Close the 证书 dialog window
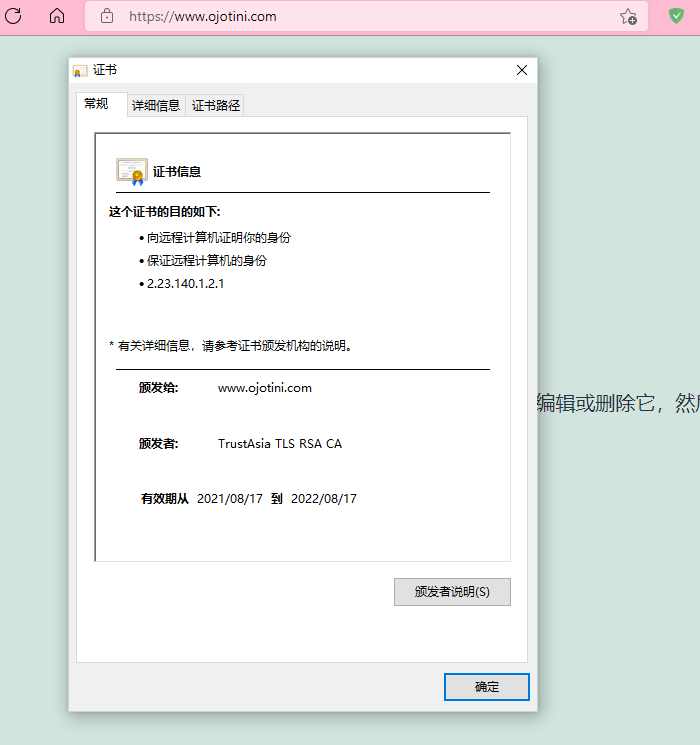This screenshot has height=745, width=700. 522,70
